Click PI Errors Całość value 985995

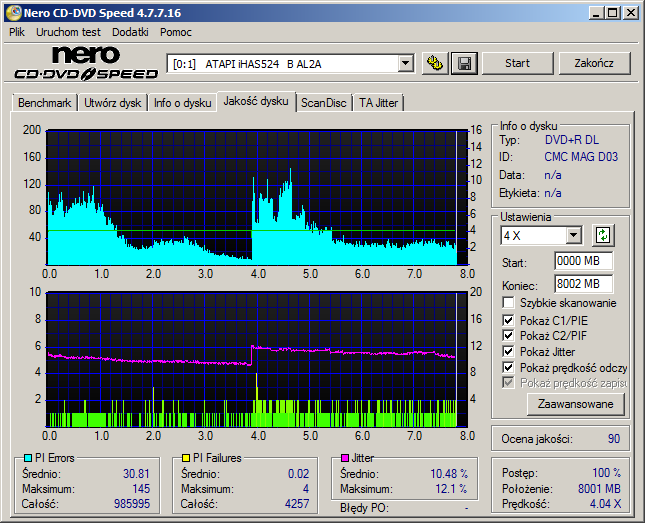click(132, 504)
